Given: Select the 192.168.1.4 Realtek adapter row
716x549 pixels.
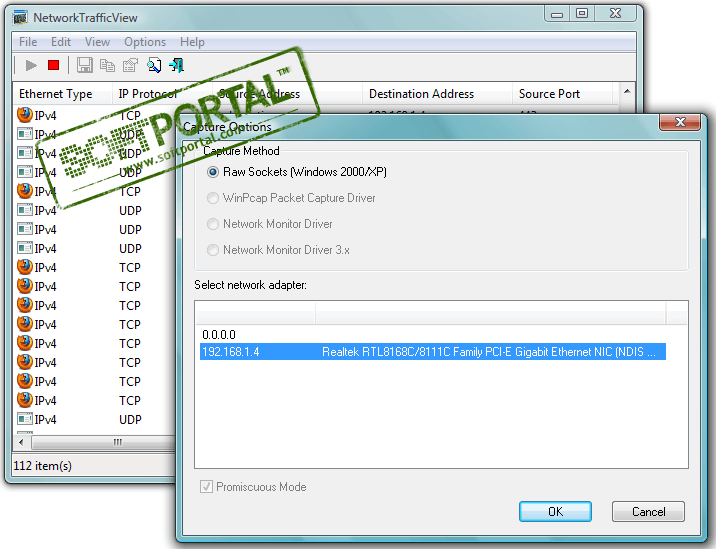Looking at the screenshot, I should point(432,352).
